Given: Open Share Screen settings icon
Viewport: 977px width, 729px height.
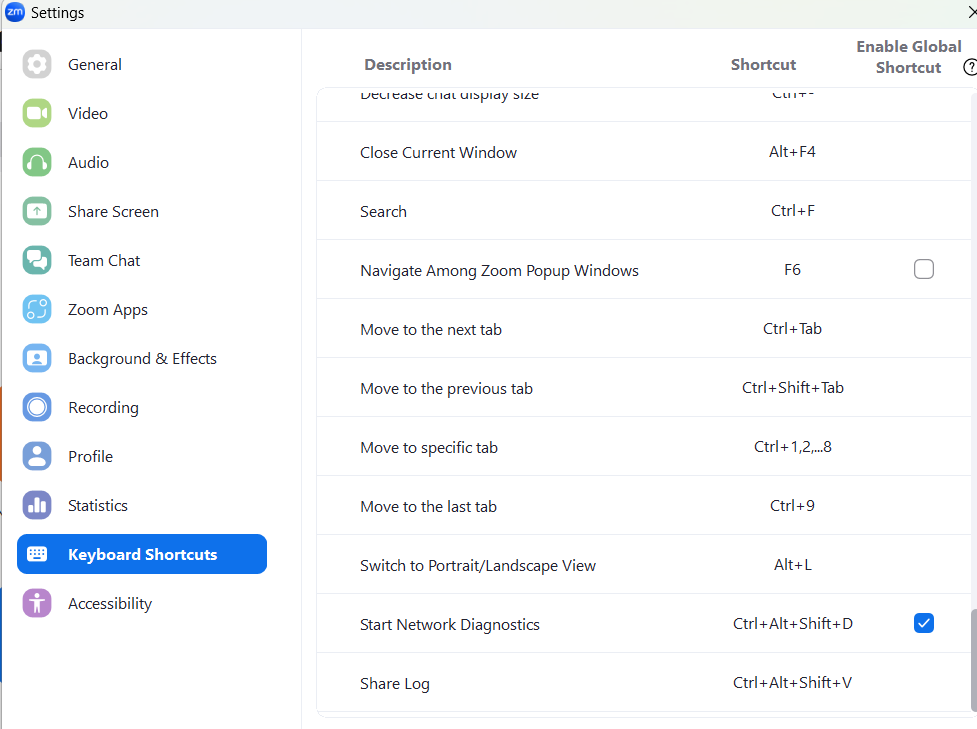Looking at the screenshot, I should coord(37,212).
